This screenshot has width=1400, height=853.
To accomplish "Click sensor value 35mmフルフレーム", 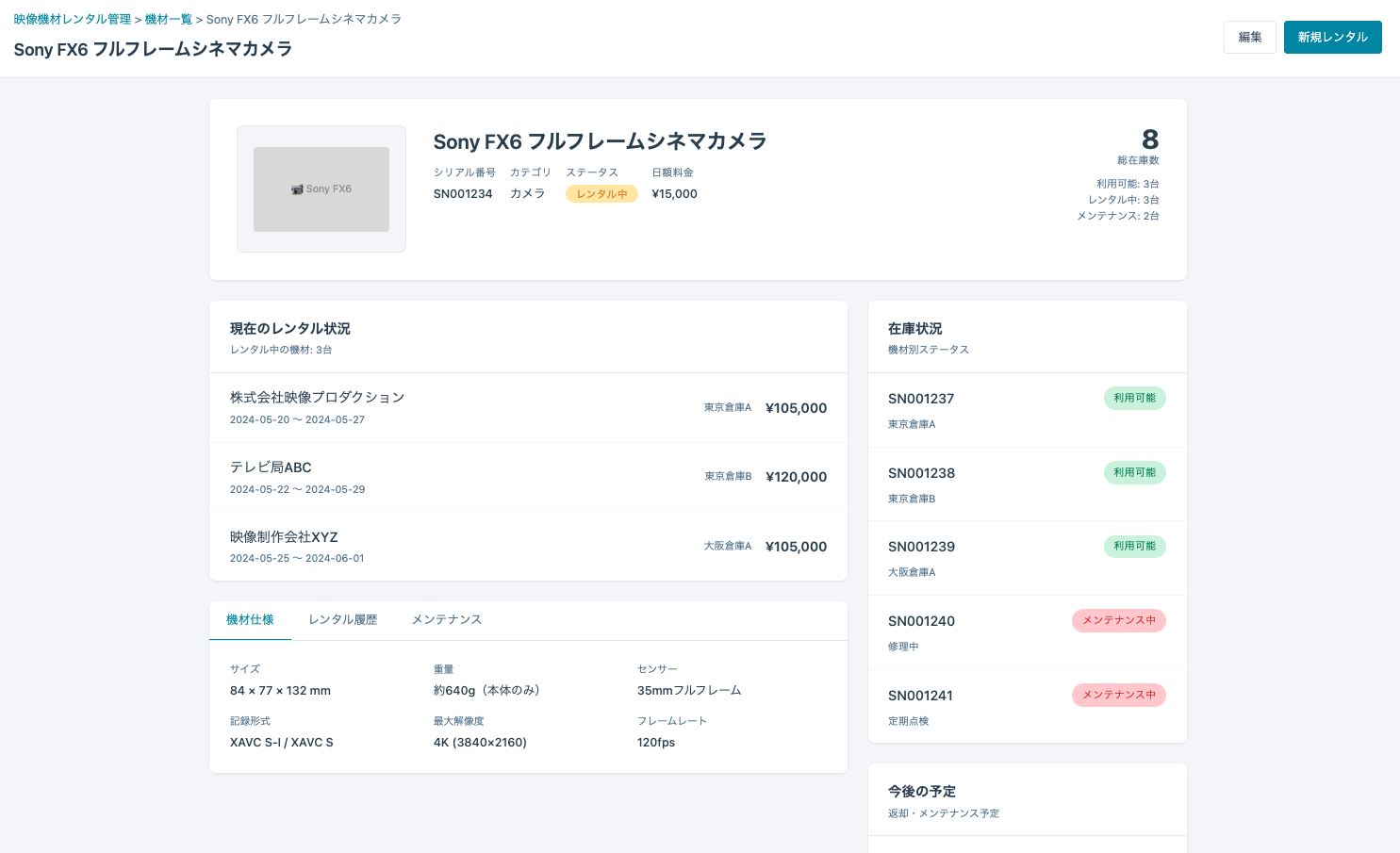I will coord(689,691).
